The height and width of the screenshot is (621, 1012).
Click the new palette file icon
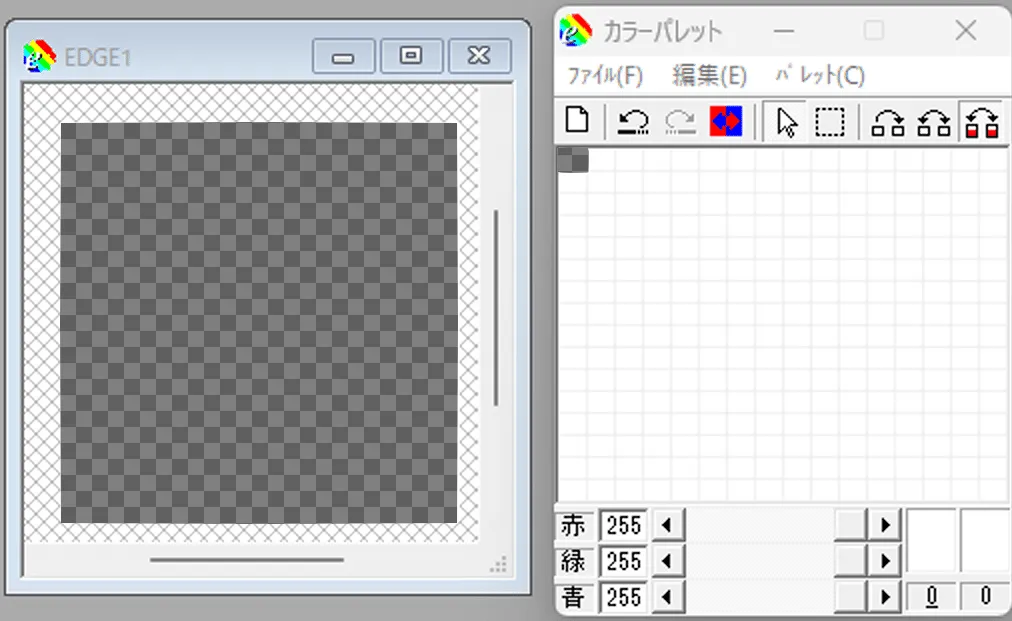tap(577, 121)
